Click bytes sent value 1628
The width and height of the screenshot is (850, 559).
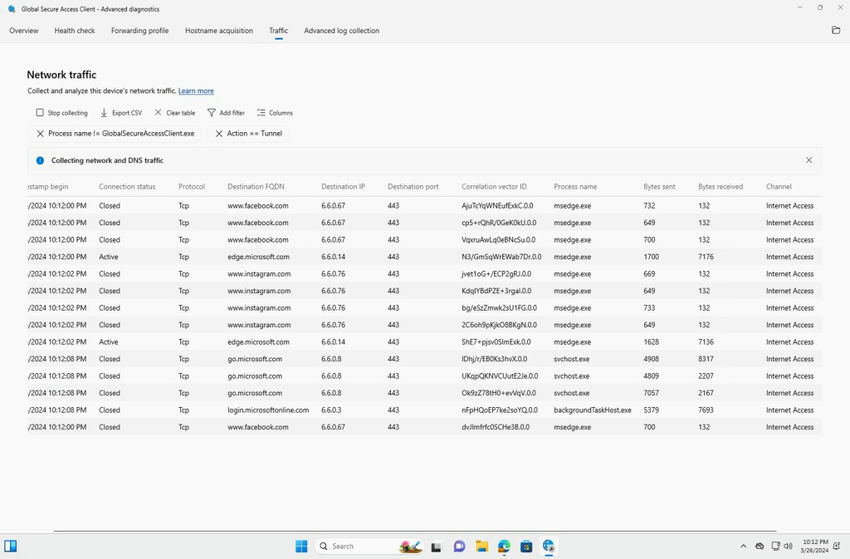tap(651, 342)
